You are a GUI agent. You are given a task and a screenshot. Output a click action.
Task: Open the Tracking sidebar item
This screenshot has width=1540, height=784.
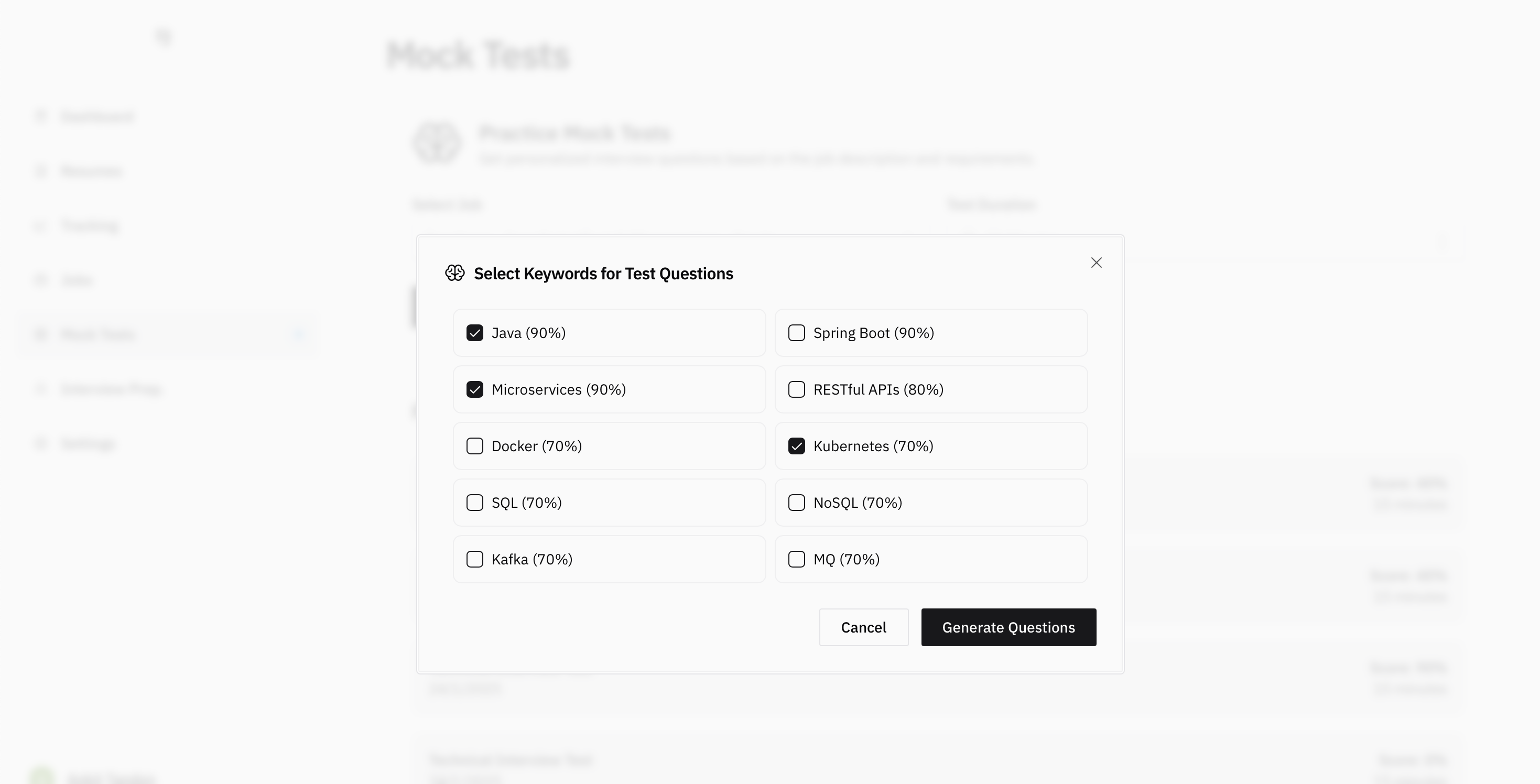click(x=90, y=226)
